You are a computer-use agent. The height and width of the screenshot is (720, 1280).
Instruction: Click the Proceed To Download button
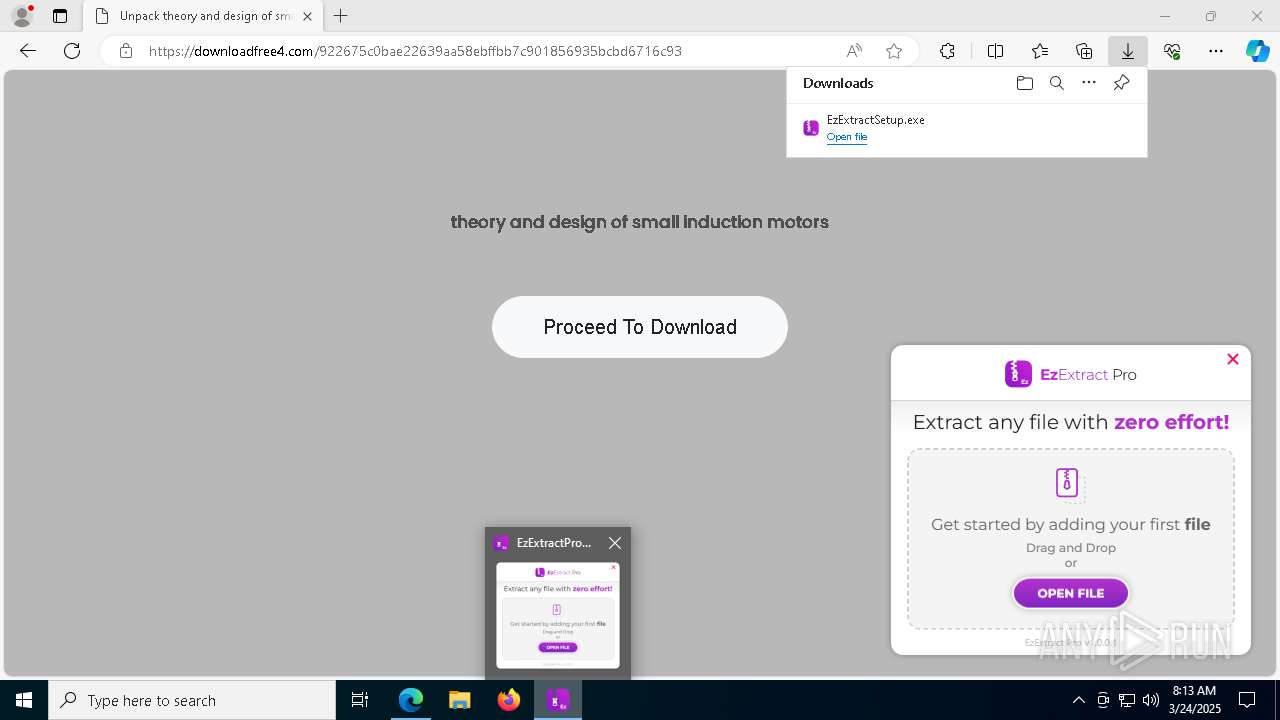640,327
